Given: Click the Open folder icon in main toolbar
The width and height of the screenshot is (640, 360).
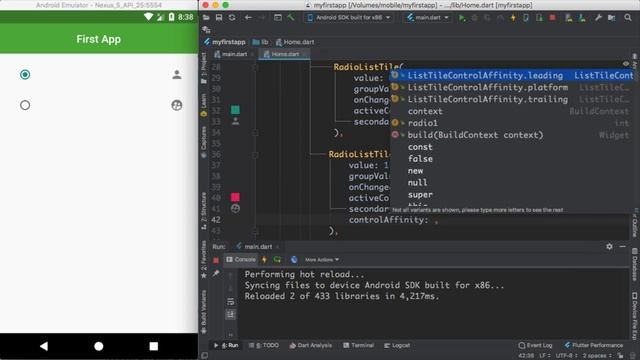Looking at the screenshot, I should [x=206, y=18].
